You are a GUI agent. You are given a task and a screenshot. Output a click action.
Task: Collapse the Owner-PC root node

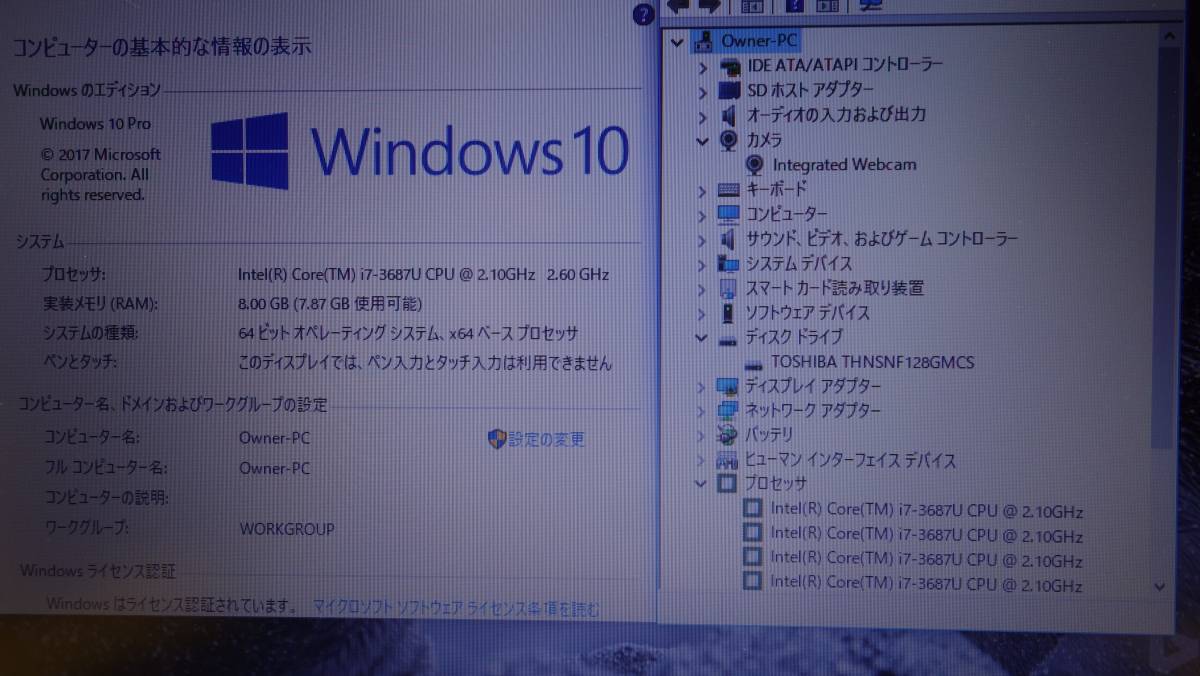point(677,42)
